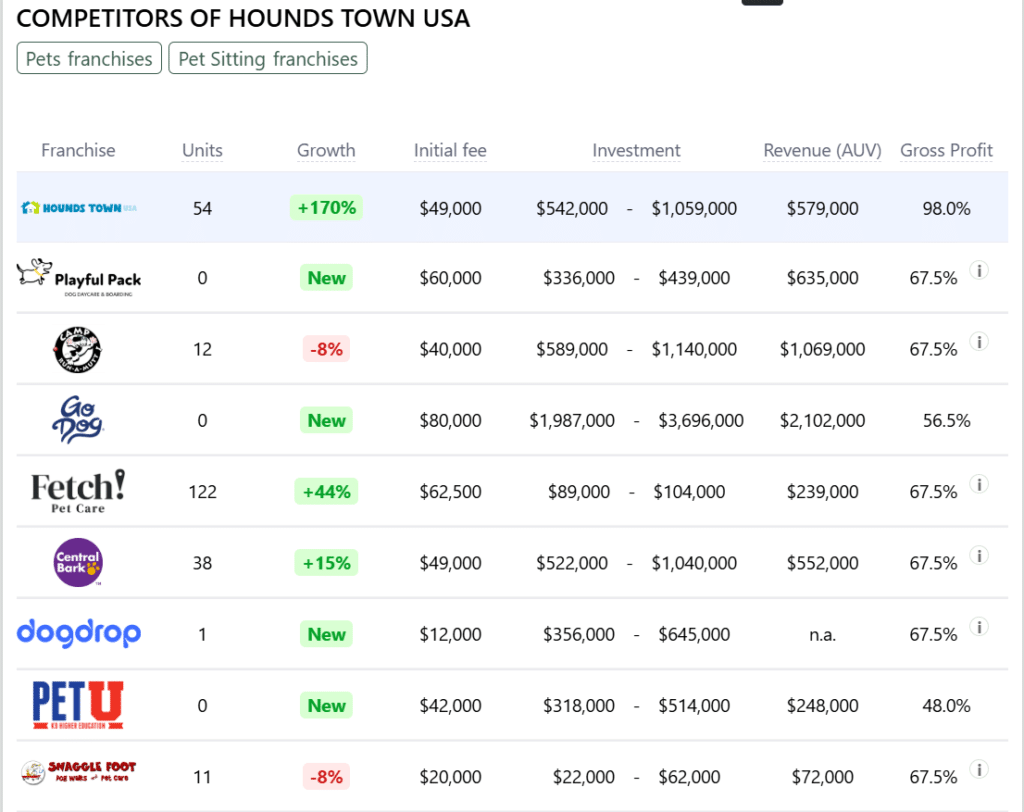
Task: Sort by the Units column header
Action: click(202, 150)
